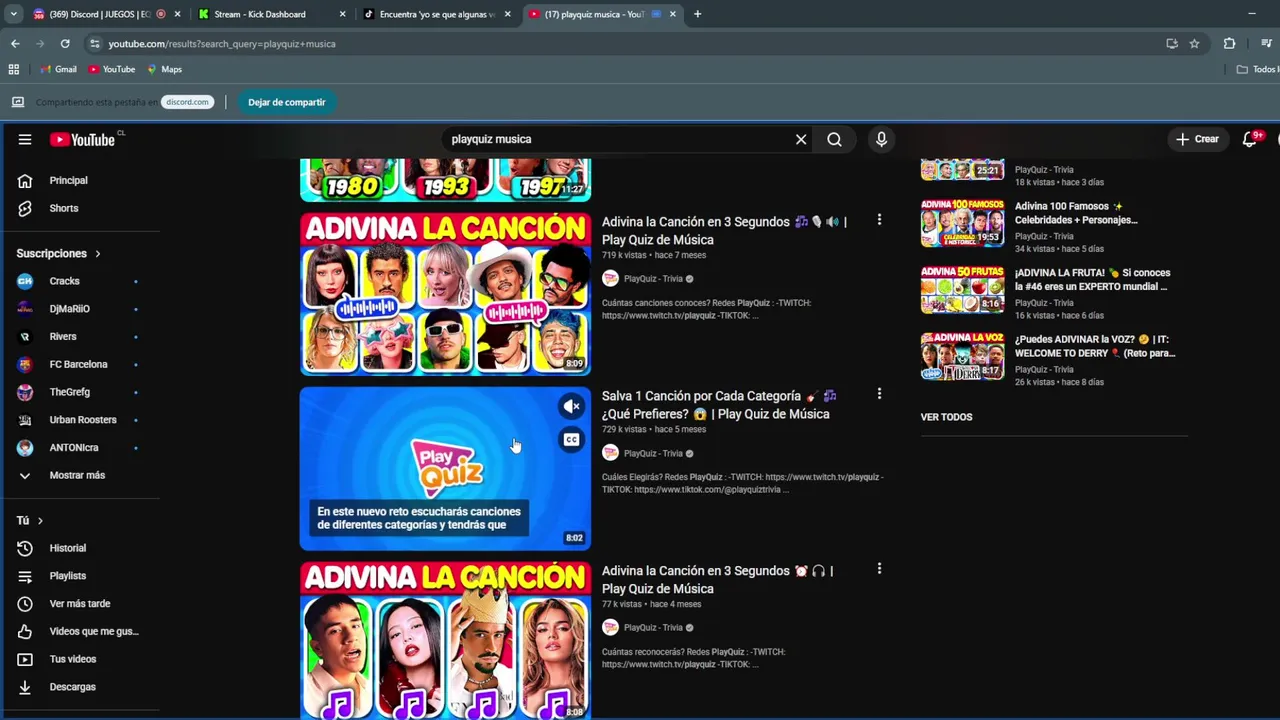Open options for Salva 1 Canción video

pyautogui.click(x=879, y=394)
